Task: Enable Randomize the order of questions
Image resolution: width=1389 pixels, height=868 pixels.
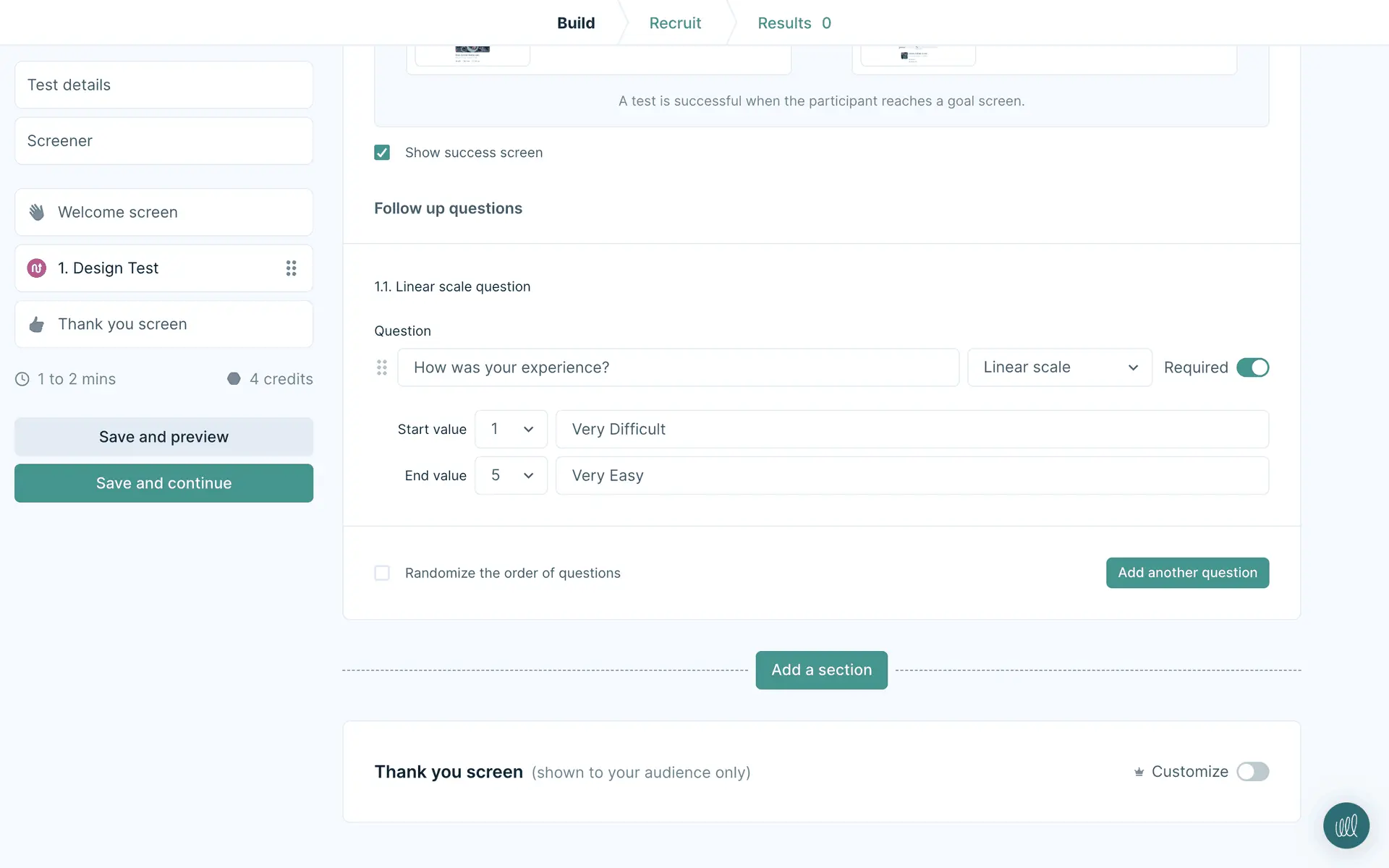Action: click(x=382, y=573)
